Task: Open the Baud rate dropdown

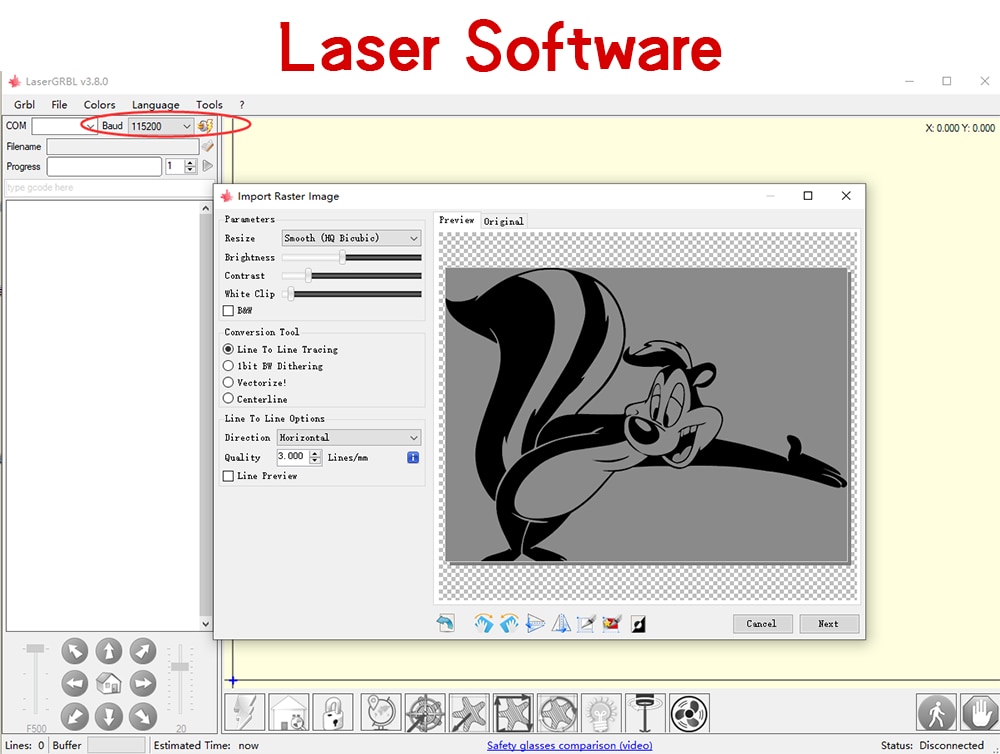Action: pos(161,126)
